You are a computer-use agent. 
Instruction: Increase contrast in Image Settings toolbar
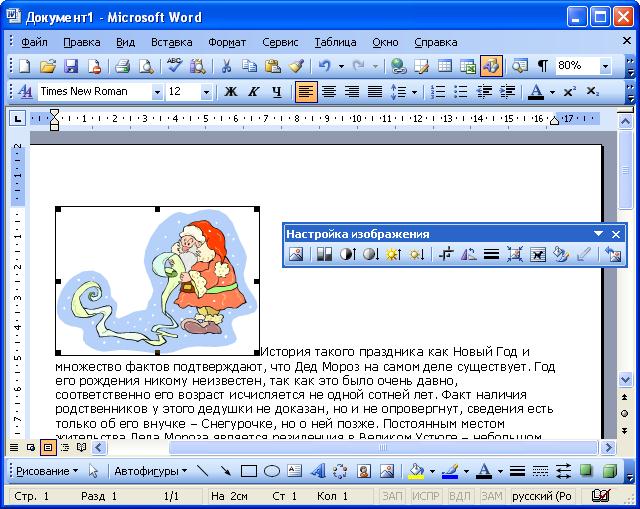point(347,255)
